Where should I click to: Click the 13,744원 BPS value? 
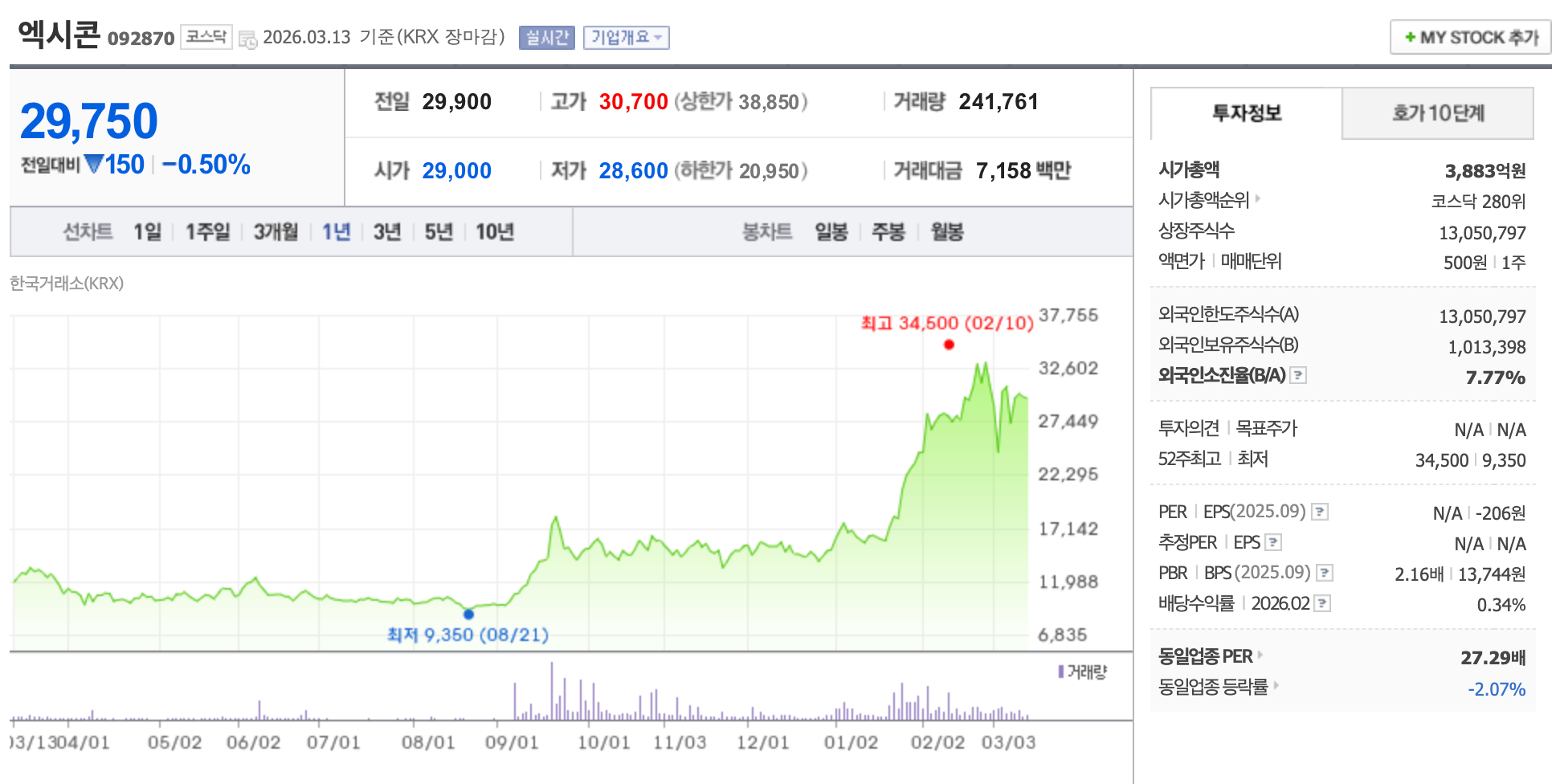coord(1492,574)
